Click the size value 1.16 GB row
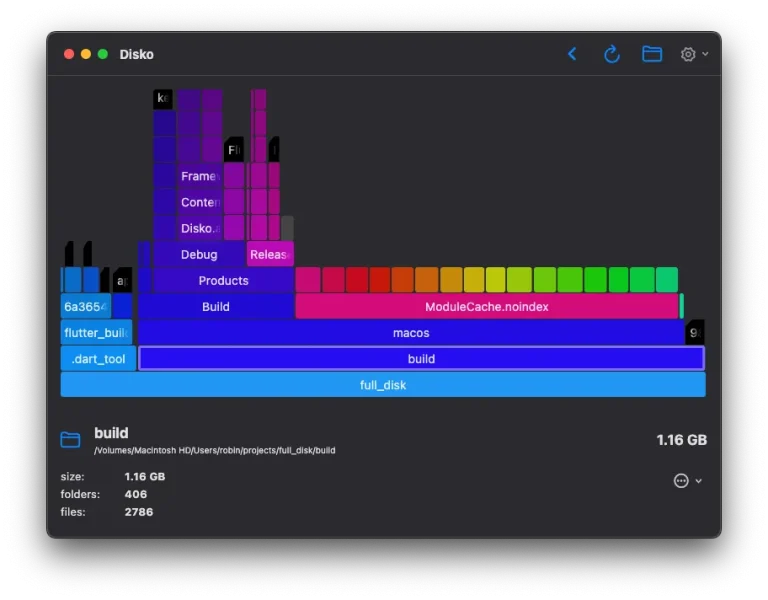Image resolution: width=768 pixels, height=600 pixels. click(x=144, y=477)
